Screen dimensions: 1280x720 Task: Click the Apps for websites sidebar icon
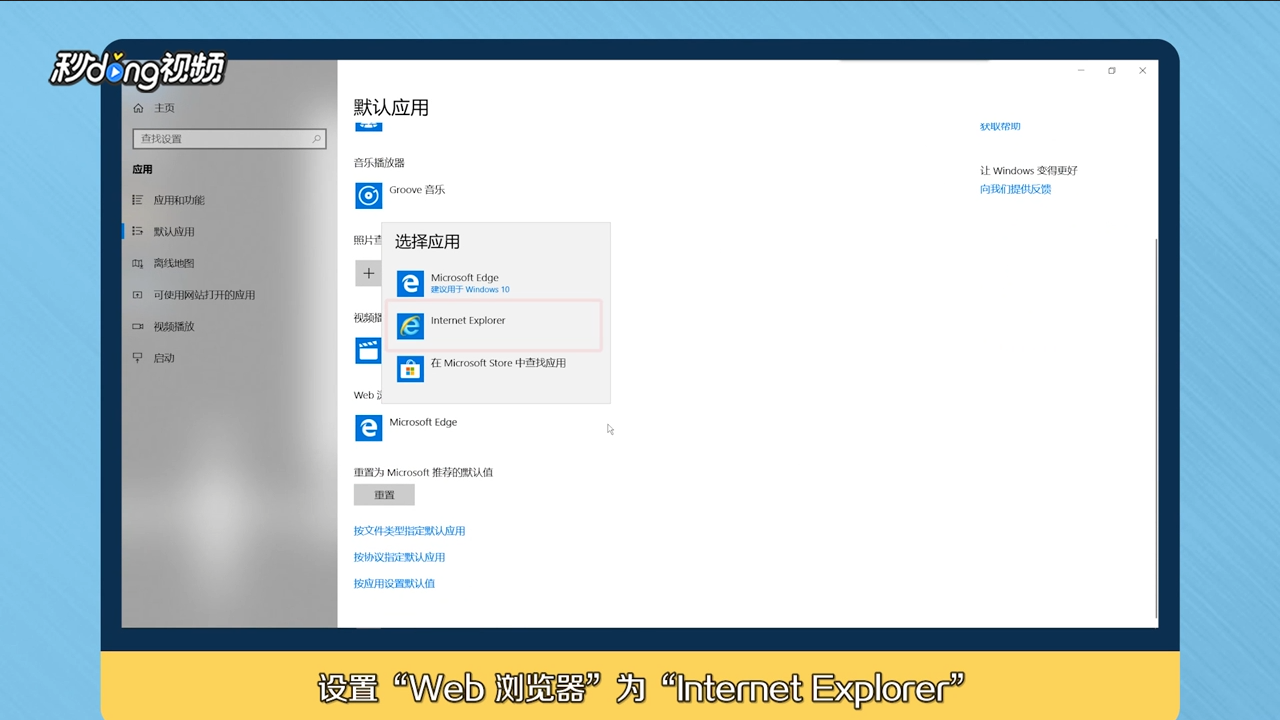(x=138, y=295)
